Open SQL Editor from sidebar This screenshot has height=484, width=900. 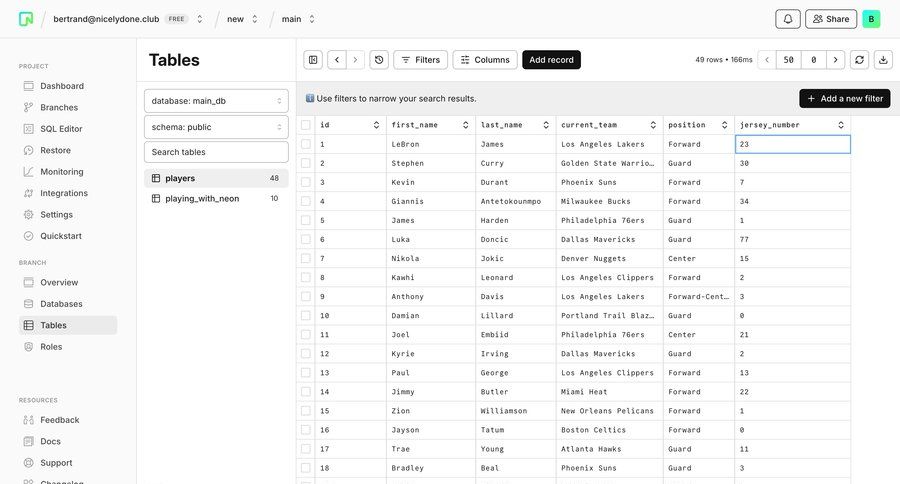tap(61, 129)
